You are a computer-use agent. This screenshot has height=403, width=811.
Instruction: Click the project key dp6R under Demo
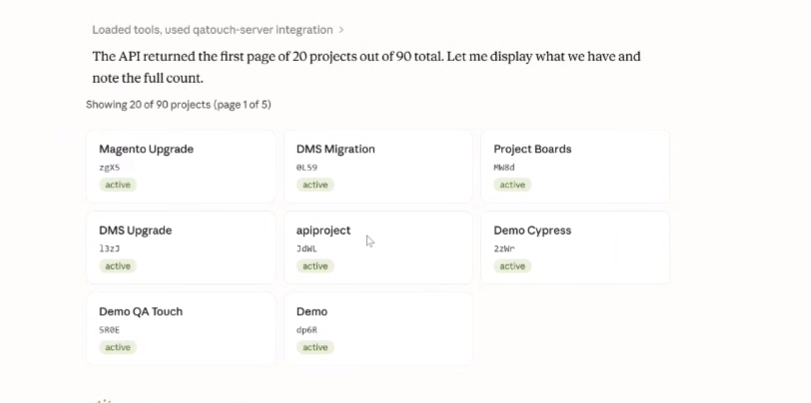pyautogui.click(x=307, y=330)
